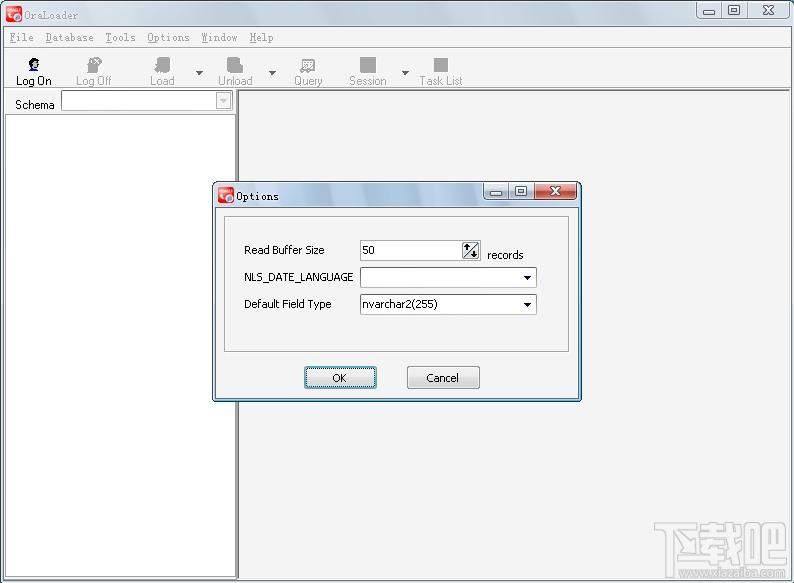Minimize the Options dialog
This screenshot has height=583, width=794.
tap(496, 191)
